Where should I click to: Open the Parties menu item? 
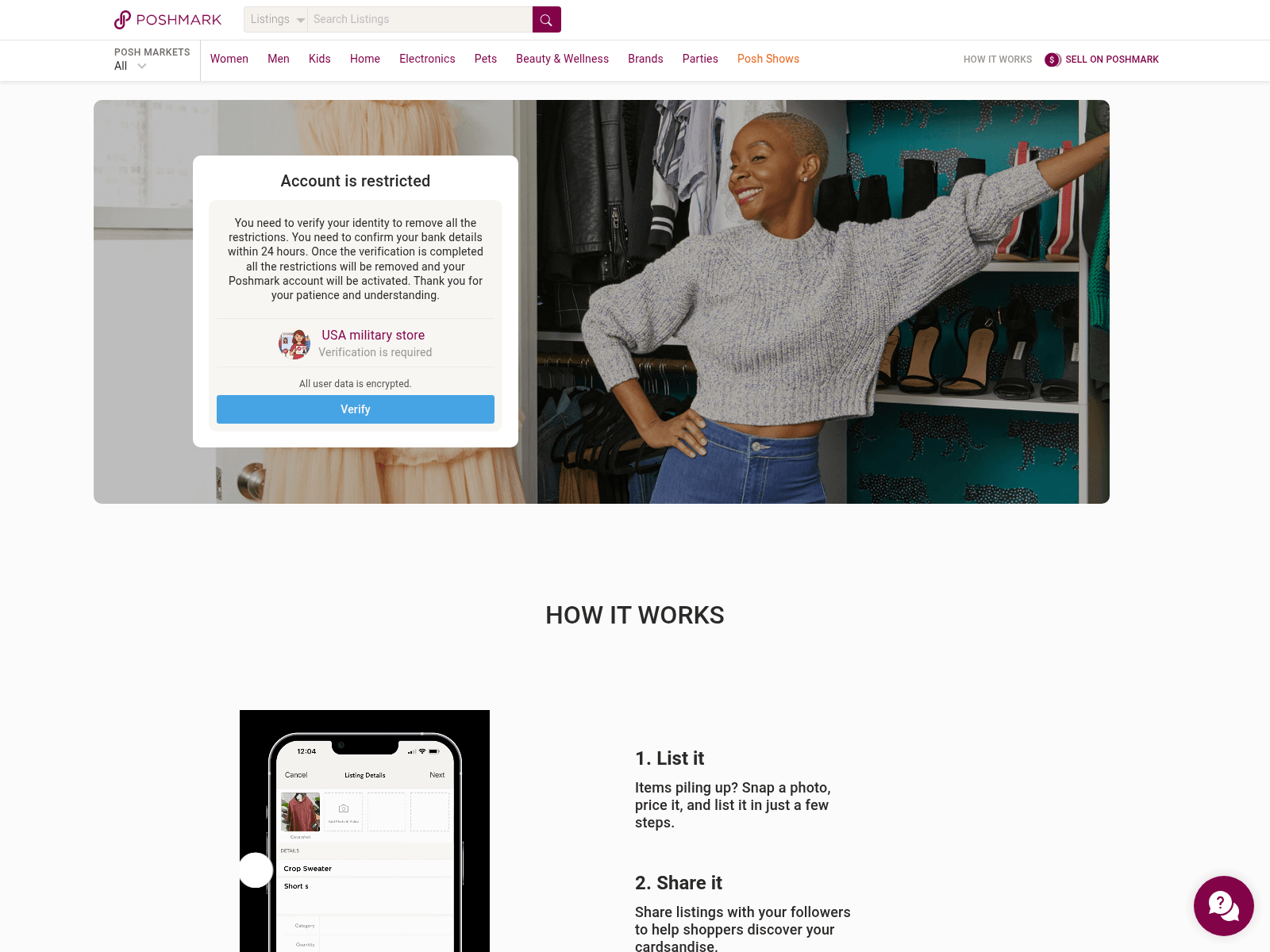tap(700, 59)
